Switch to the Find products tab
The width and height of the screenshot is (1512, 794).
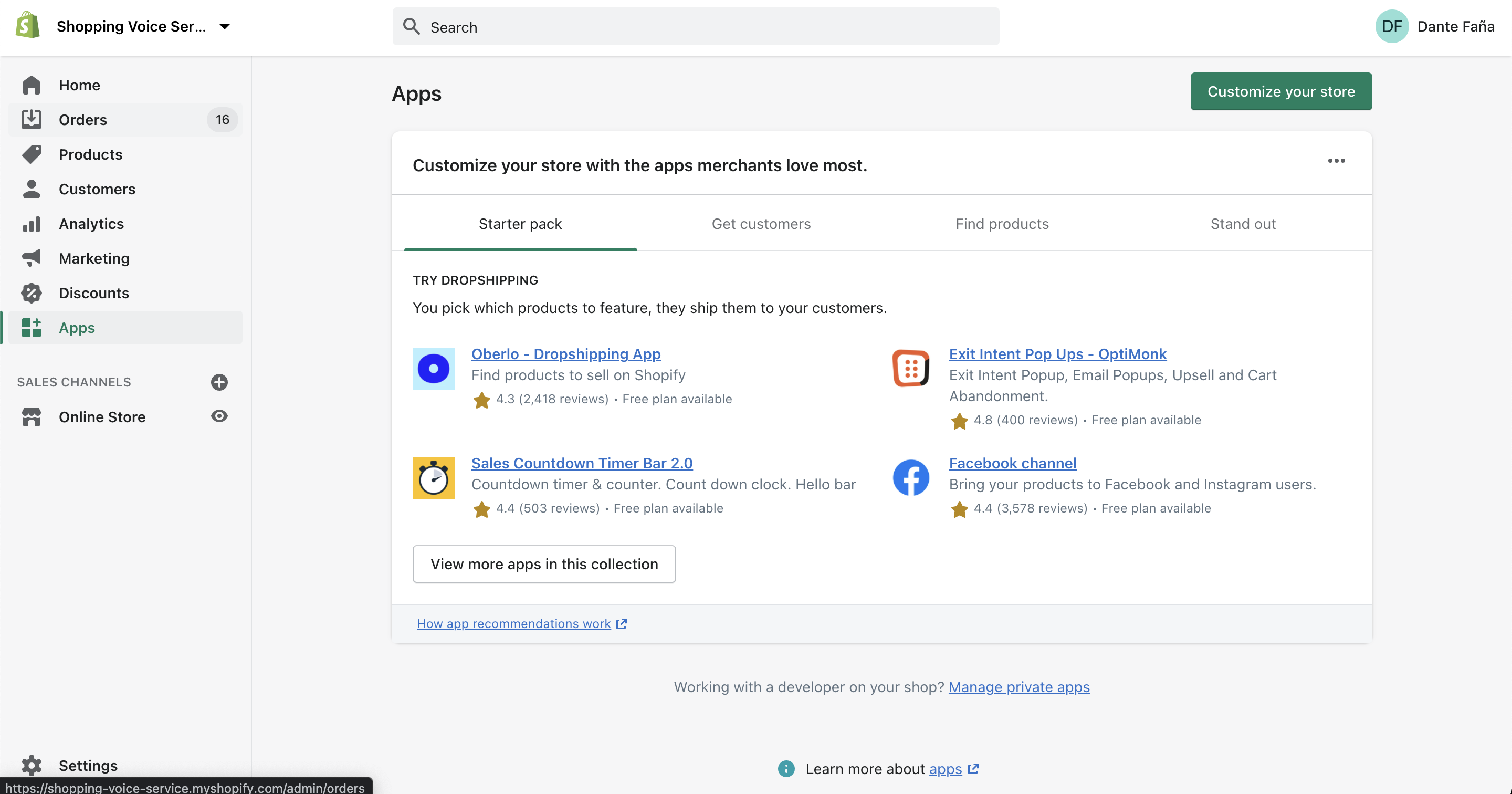1002,224
